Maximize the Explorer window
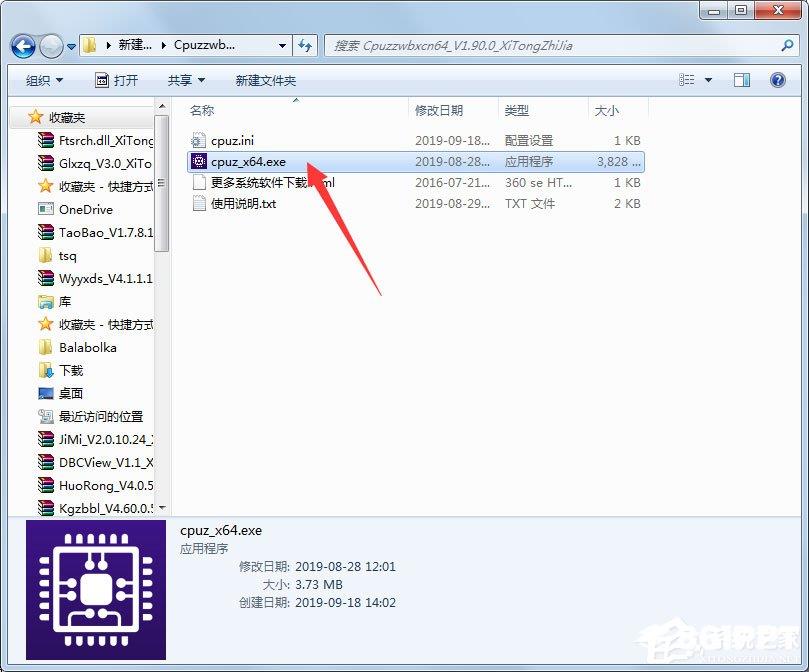Image resolution: width=809 pixels, height=672 pixels. tap(741, 9)
